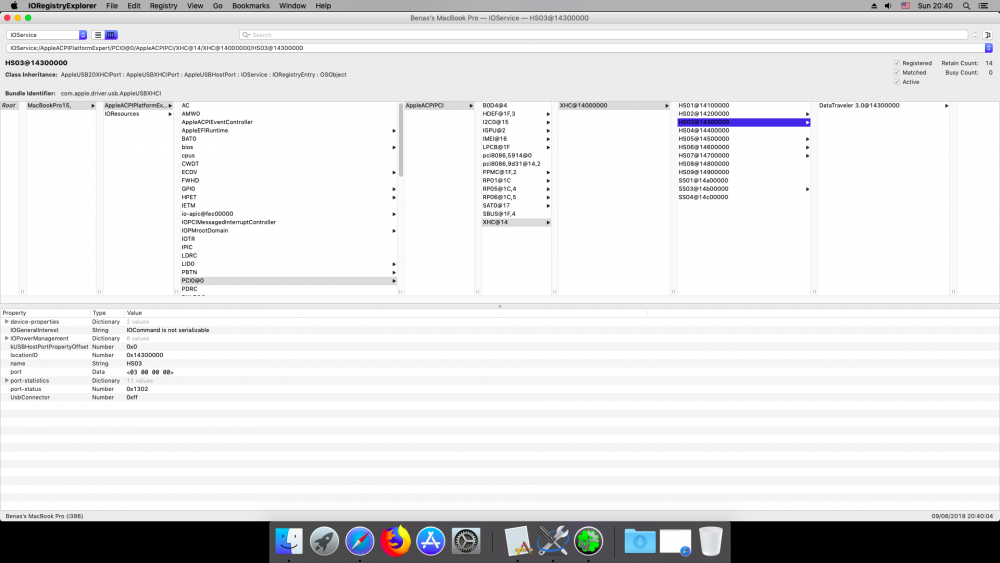Toggle the Matched checkbox
The width and height of the screenshot is (1000, 563).
pyautogui.click(x=897, y=73)
